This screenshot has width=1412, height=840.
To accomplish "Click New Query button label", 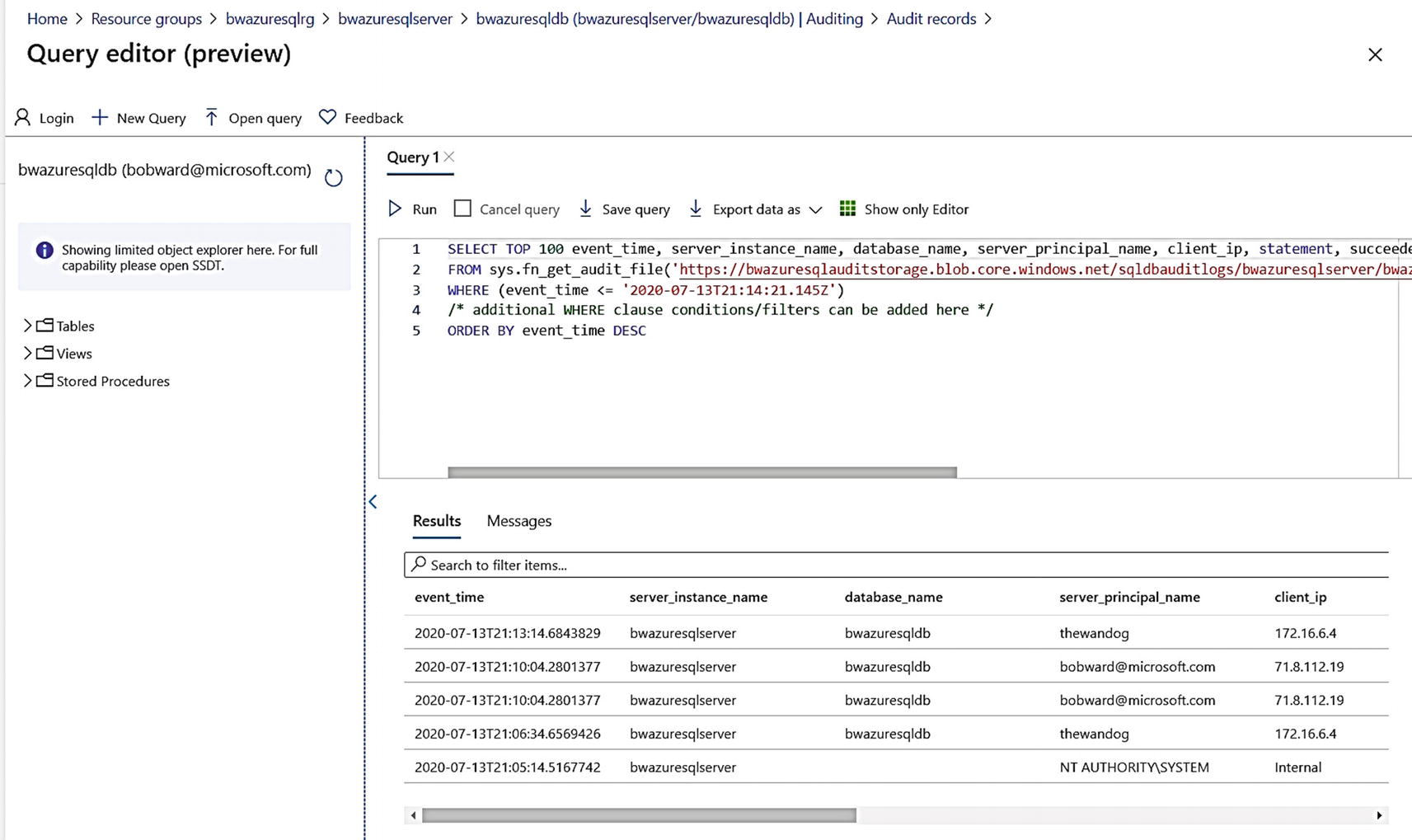I will [x=152, y=118].
